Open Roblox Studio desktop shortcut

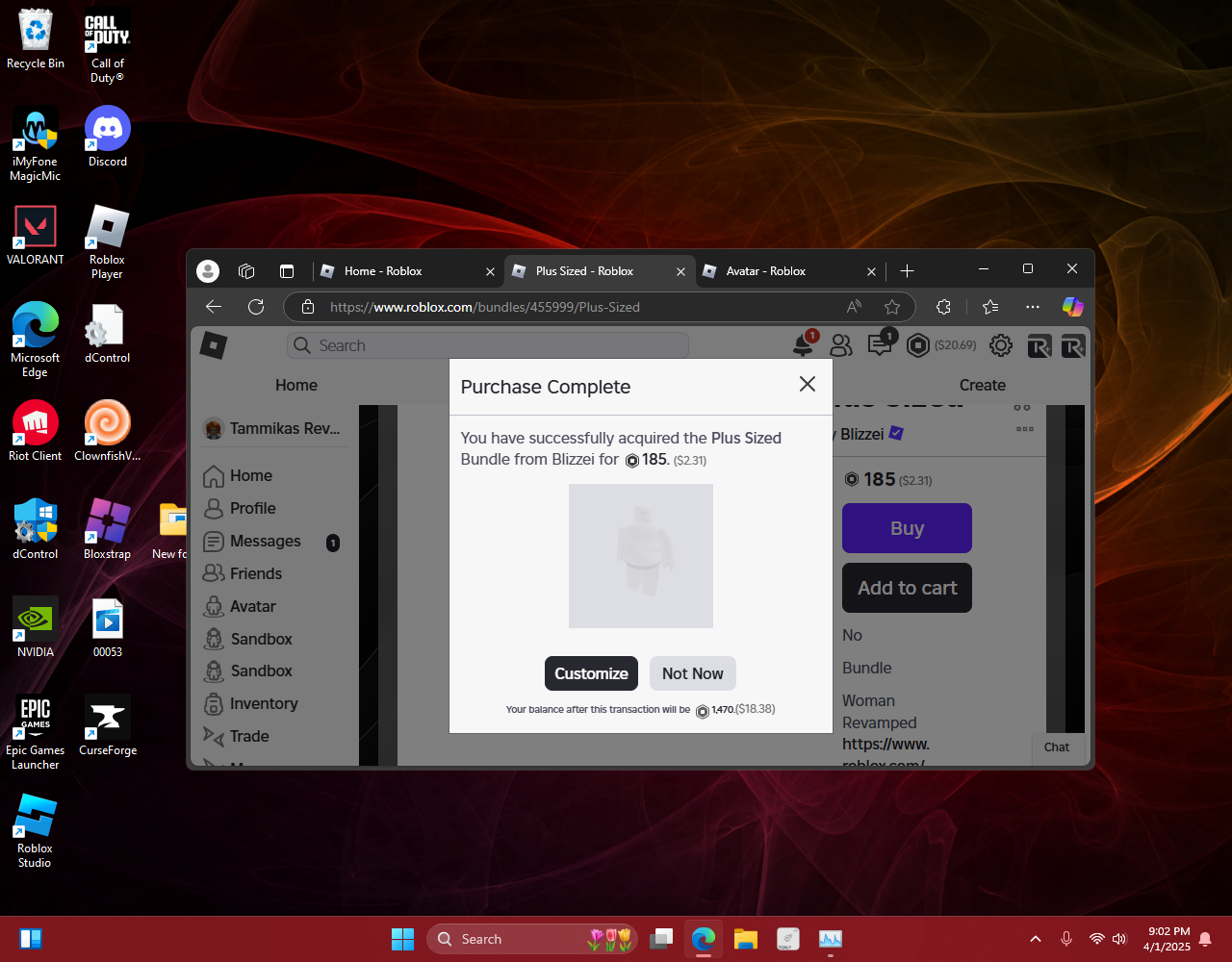36,830
